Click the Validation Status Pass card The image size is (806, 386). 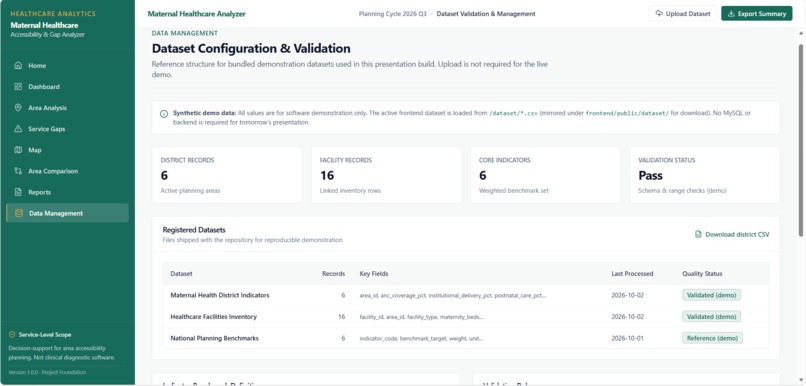705,175
